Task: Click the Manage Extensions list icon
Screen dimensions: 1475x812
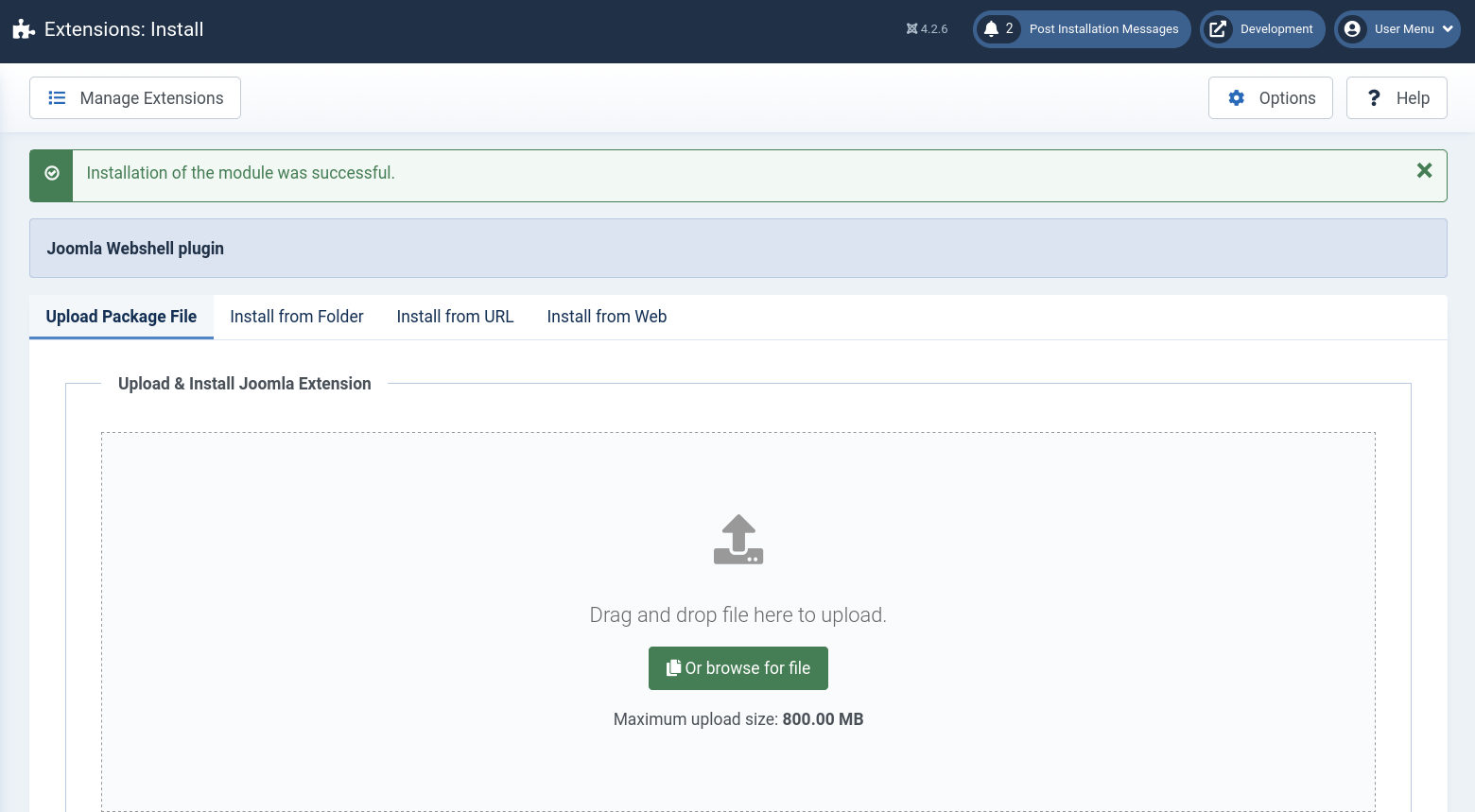Action: (x=57, y=98)
